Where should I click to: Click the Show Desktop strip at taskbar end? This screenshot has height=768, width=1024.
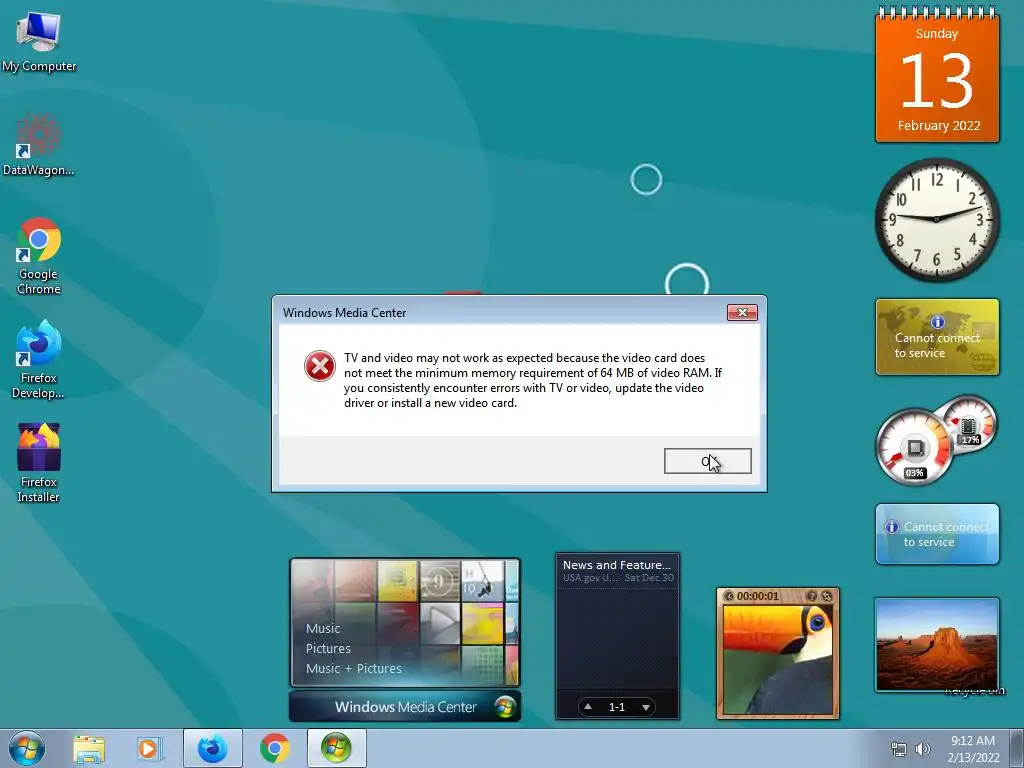click(x=1017, y=748)
